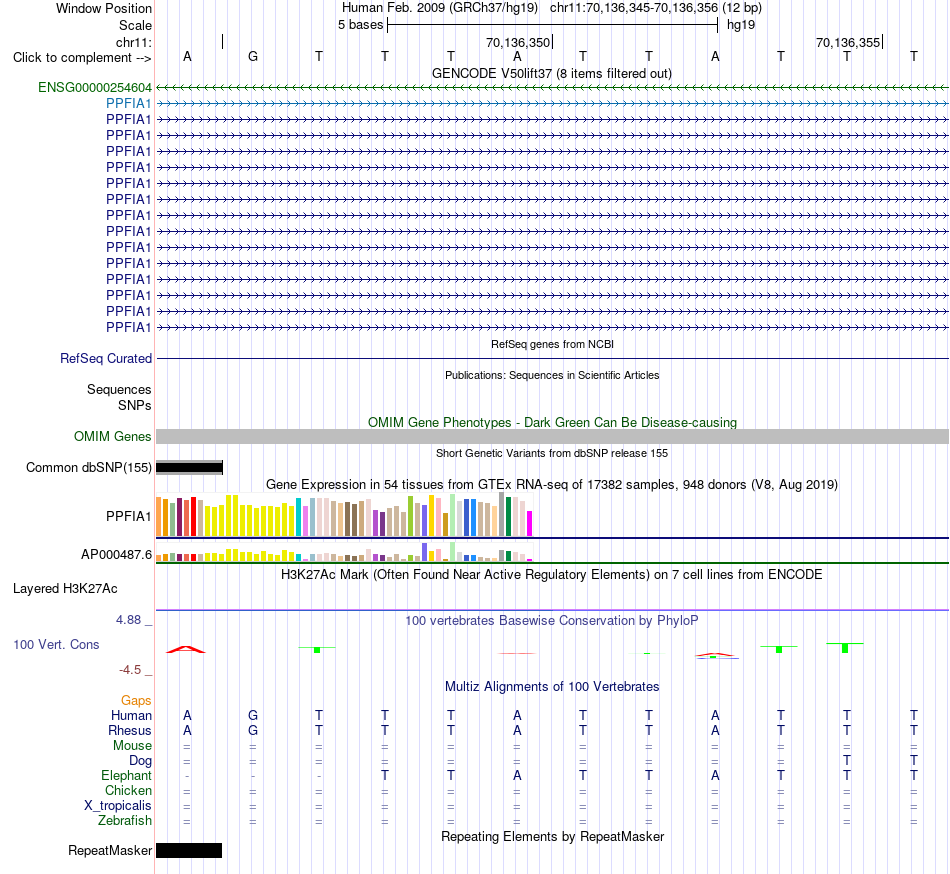This screenshot has width=950, height=874.
Task: Click the OMIM Genes track label
Action: (x=113, y=437)
